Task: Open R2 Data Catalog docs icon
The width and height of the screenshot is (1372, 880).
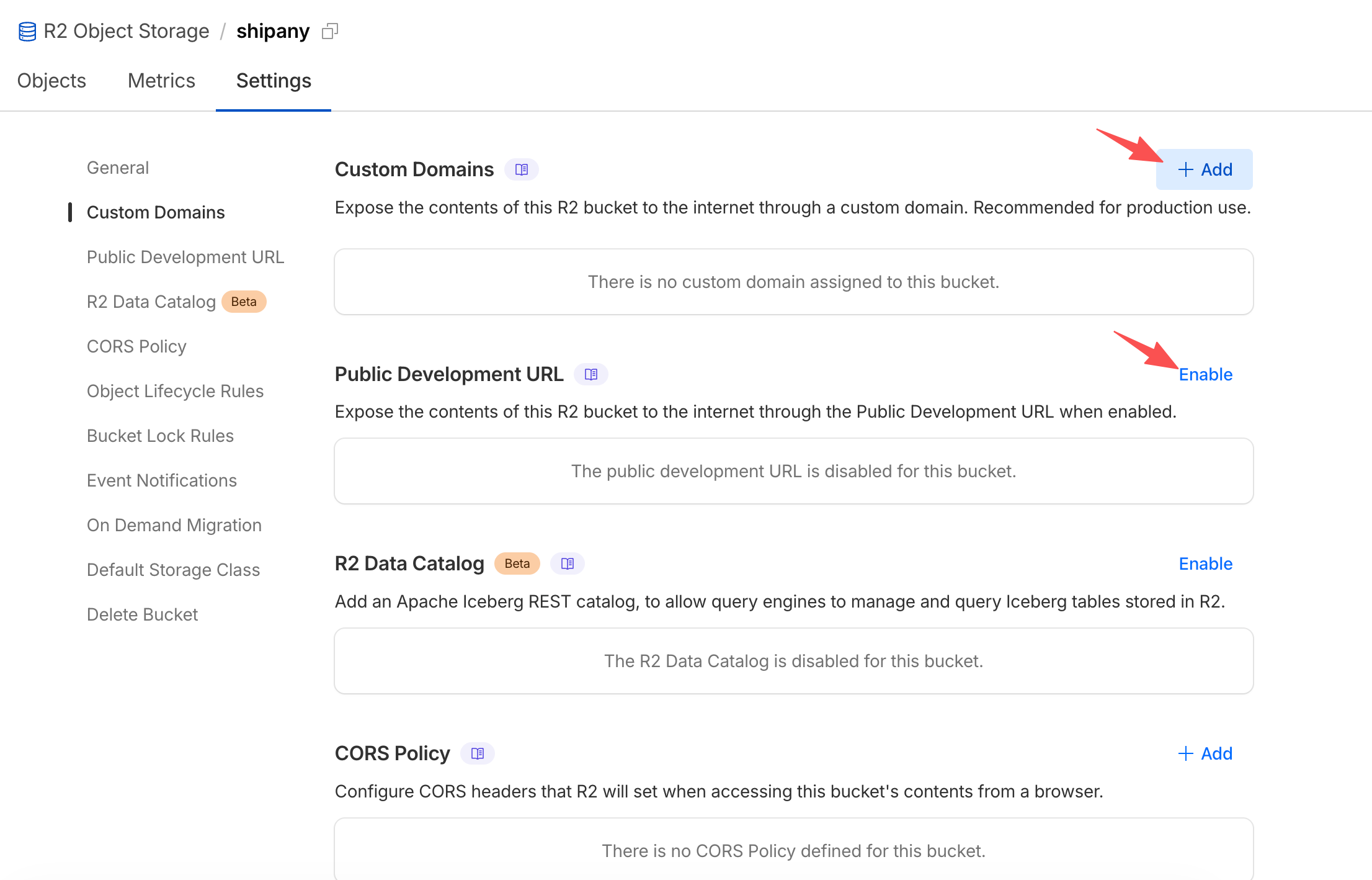Action: click(568, 563)
